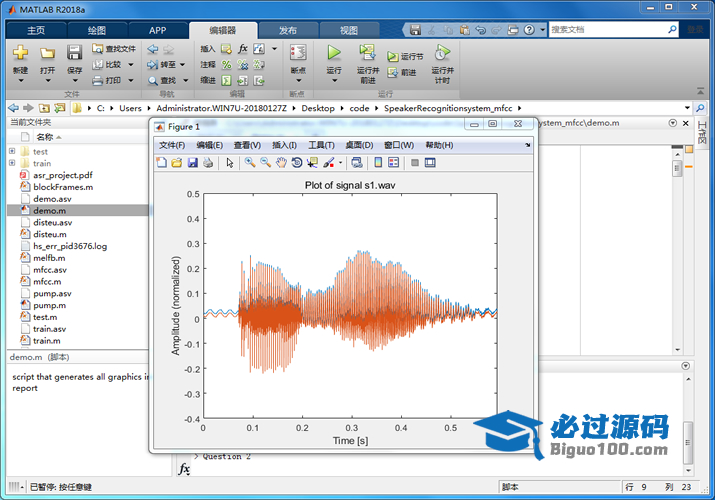The width and height of the screenshot is (715, 500).
Task: Expand the train folder node
Action: pos(12,163)
